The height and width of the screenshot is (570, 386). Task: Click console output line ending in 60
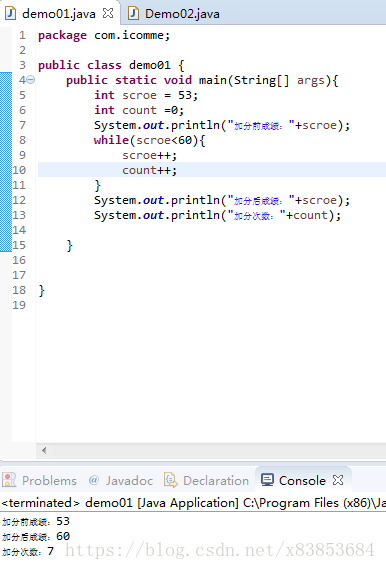[36, 537]
